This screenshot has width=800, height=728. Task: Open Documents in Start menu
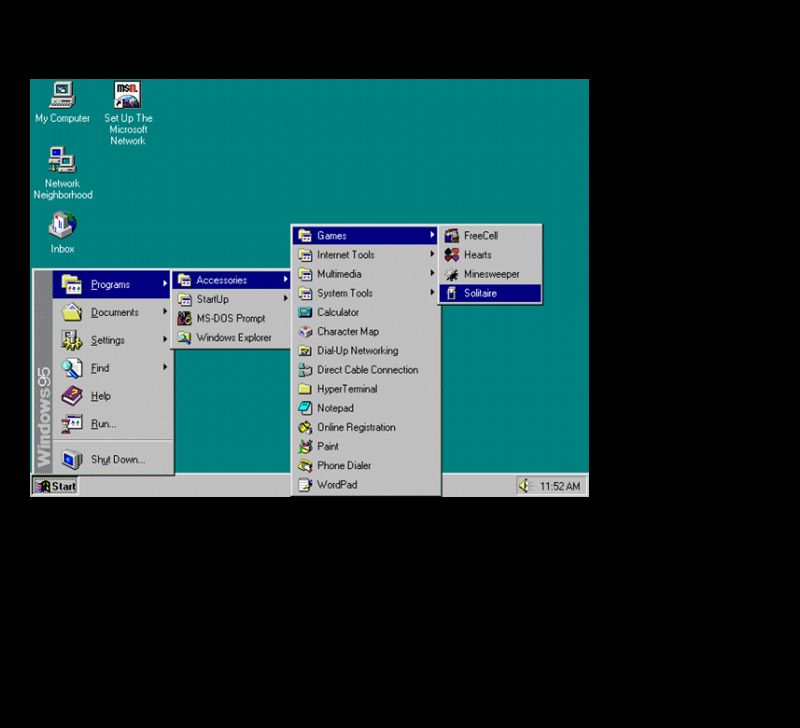(x=112, y=312)
